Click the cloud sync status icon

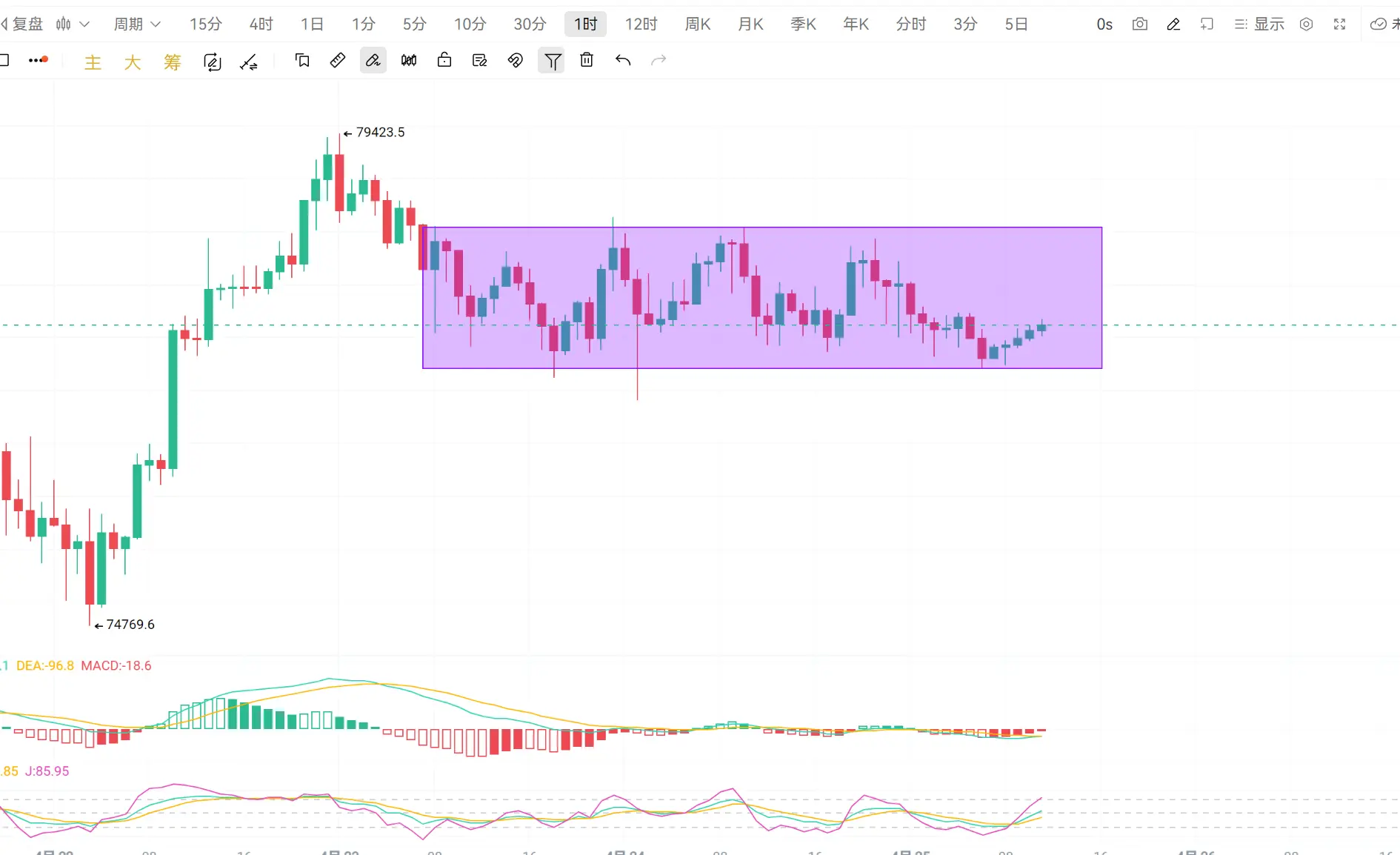[1378, 24]
